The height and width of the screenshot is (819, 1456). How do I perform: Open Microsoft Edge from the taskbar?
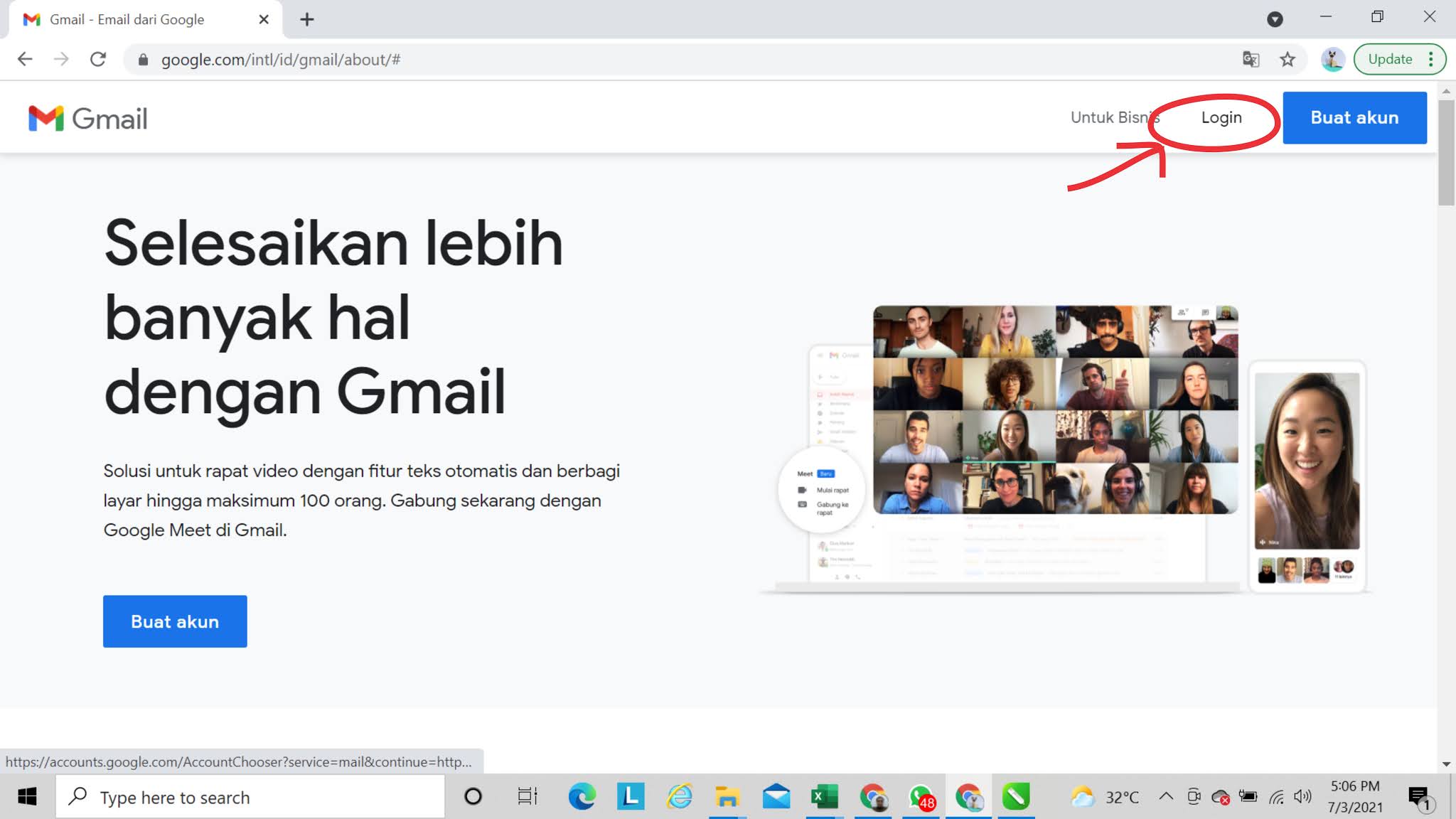582,797
